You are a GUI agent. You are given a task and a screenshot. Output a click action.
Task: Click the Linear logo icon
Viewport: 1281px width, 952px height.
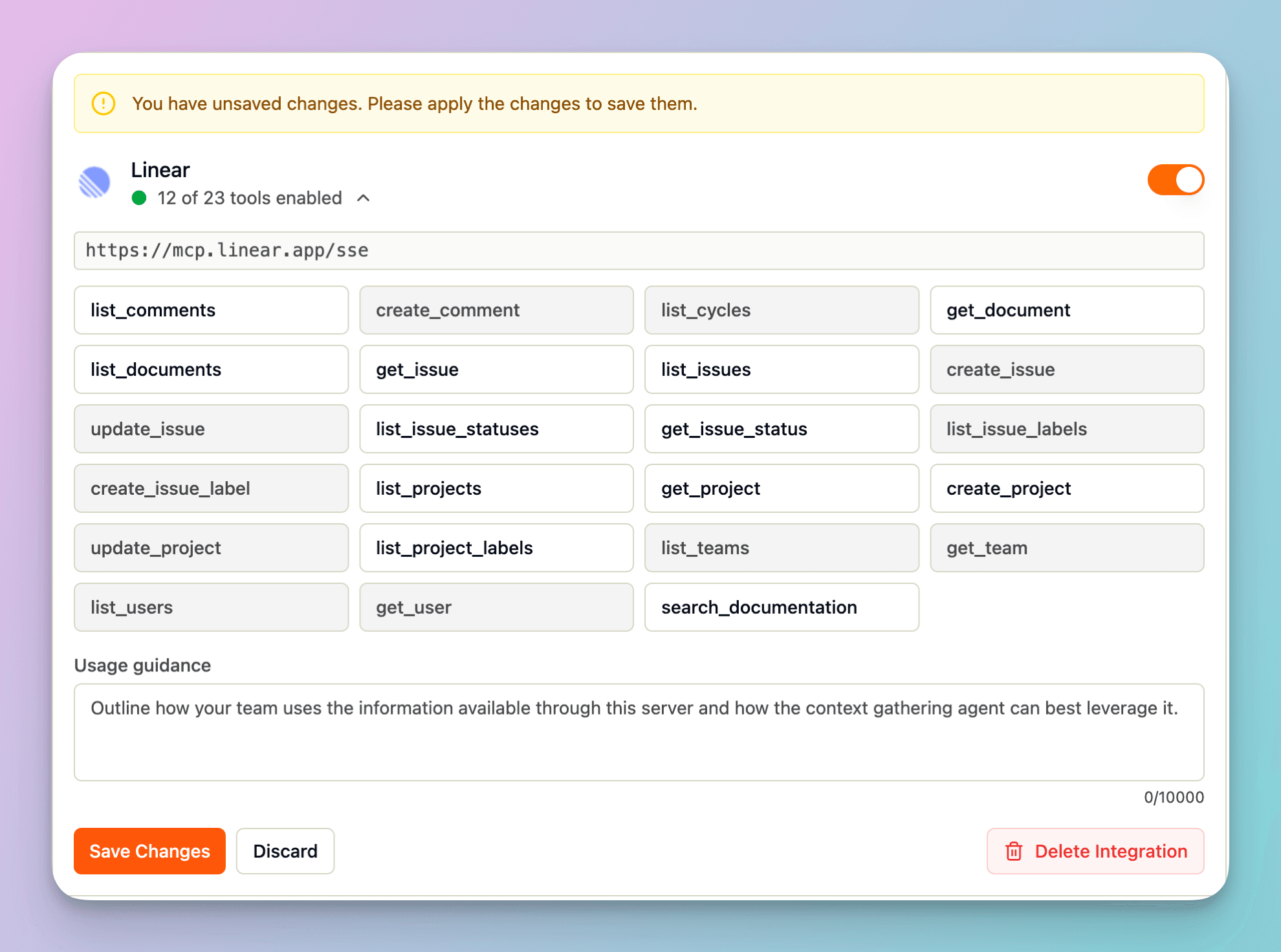tap(94, 182)
